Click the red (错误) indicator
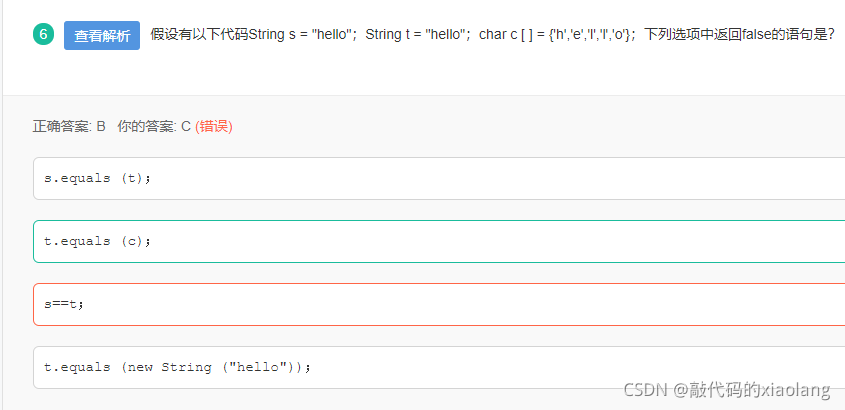845x410 pixels. [214, 127]
